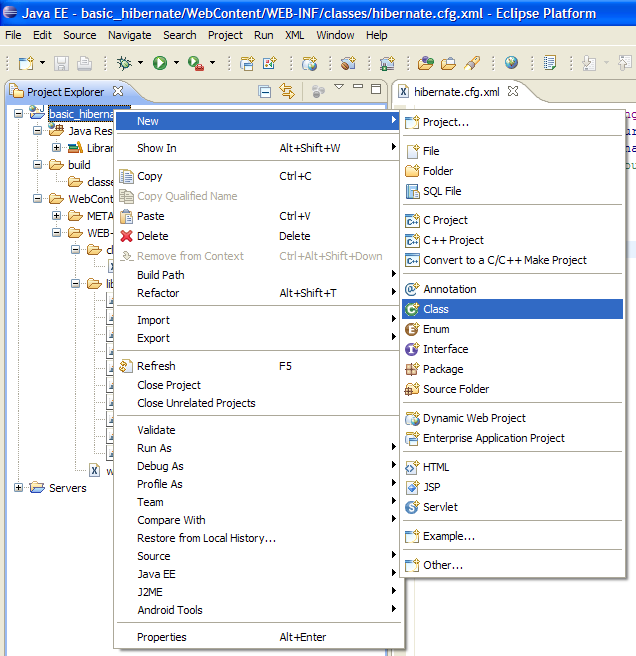
Task: Select the hibernate.cfg.xml editor tab
Action: point(456,92)
